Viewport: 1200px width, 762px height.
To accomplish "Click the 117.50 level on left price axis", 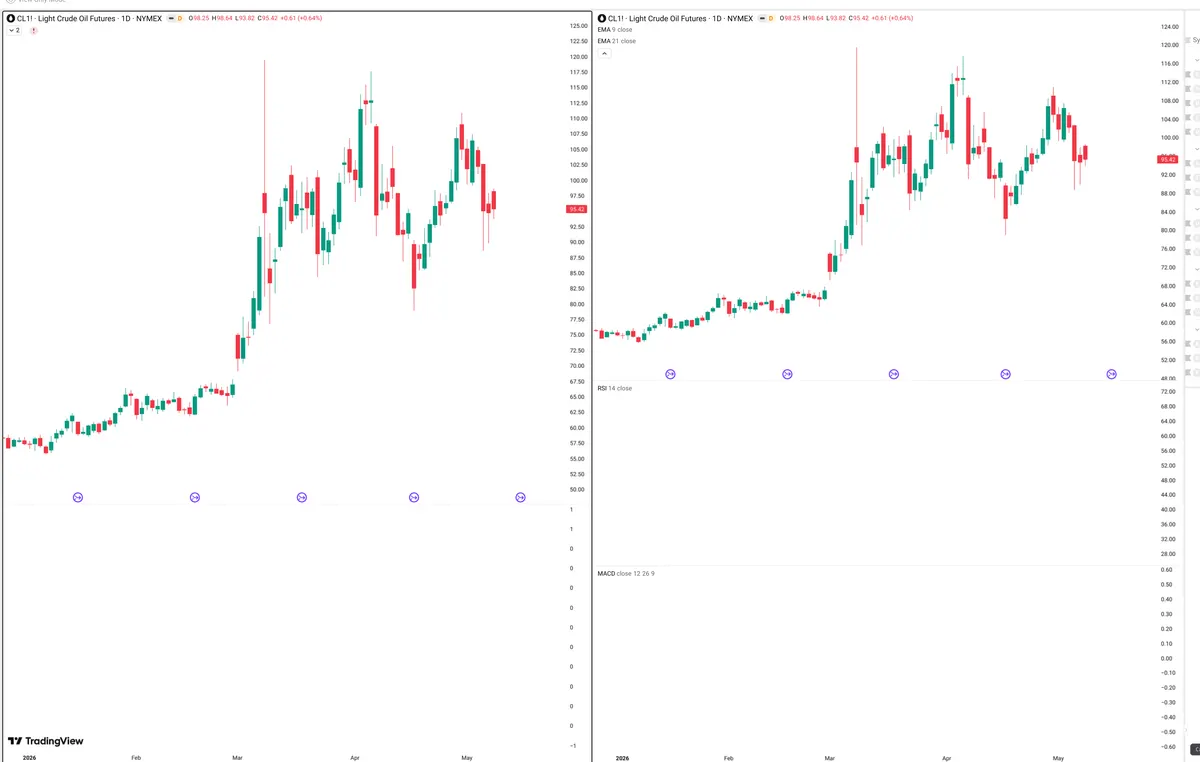I will pos(577,72).
